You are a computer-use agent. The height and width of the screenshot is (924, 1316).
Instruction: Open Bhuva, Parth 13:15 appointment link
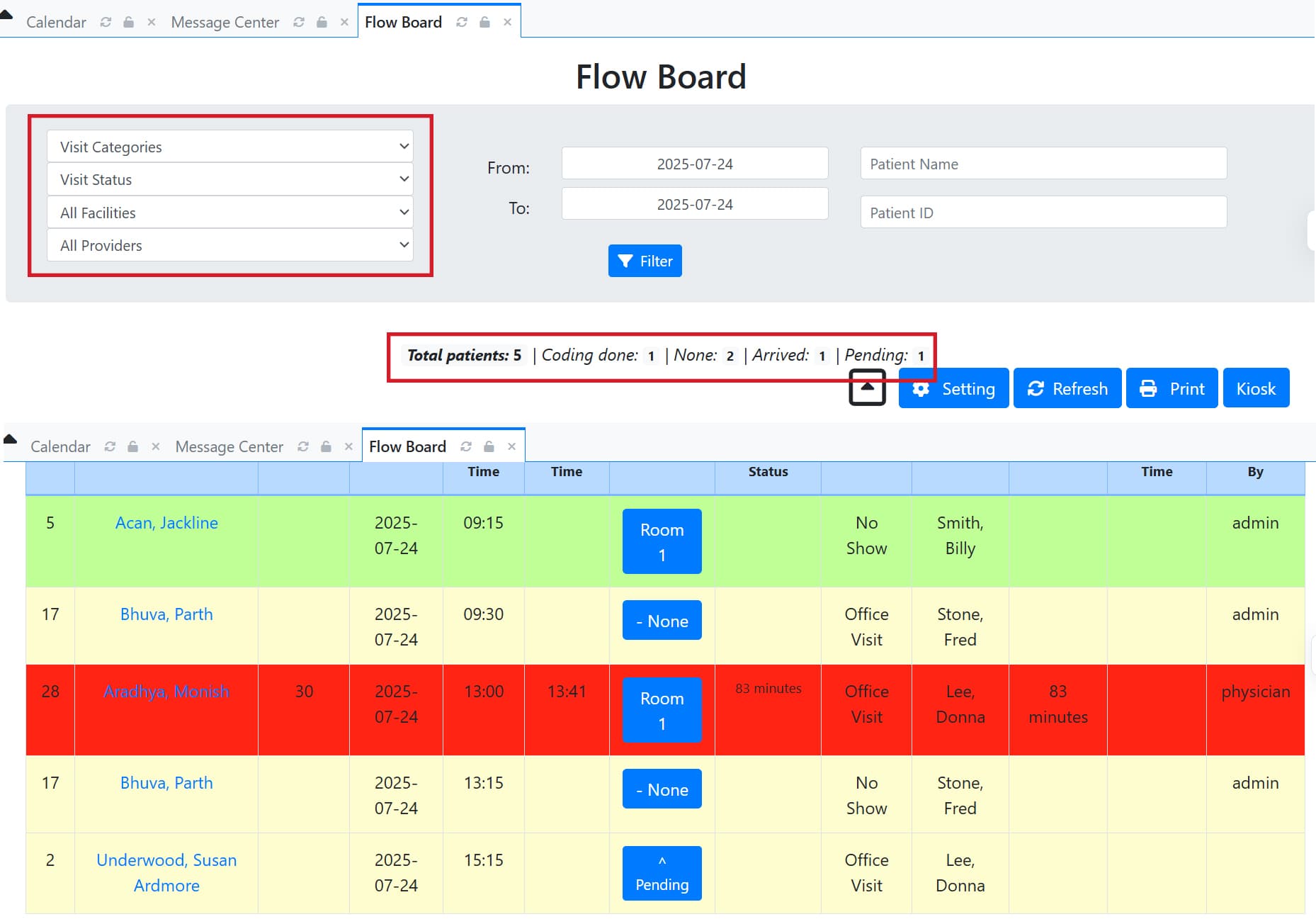click(166, 783)
